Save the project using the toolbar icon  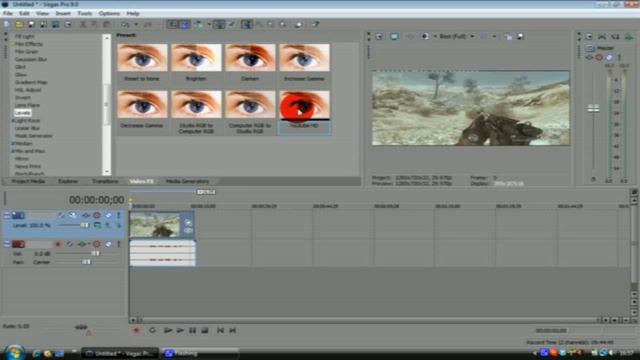(x=31, y=24)
